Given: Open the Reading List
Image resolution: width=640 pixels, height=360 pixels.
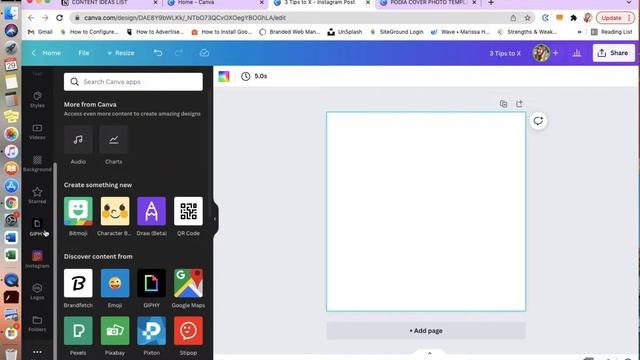Looking at the screenshot, I should point(611,32).
